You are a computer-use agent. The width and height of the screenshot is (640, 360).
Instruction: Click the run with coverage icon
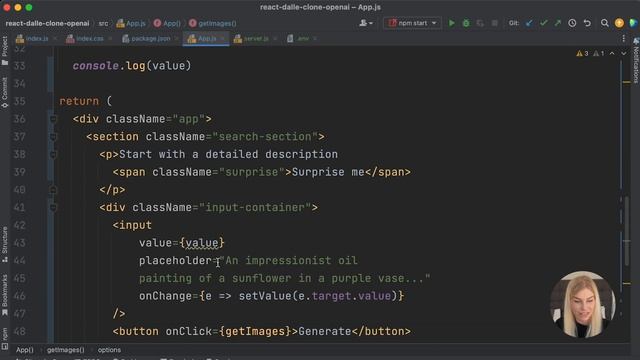480,23
